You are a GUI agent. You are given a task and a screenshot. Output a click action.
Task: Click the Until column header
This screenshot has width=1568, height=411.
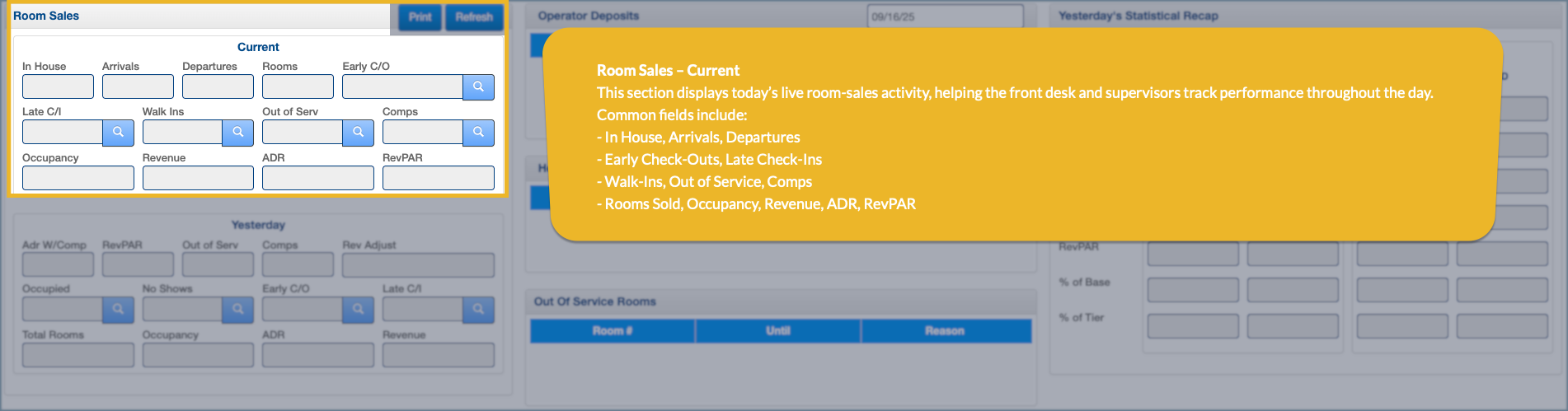pos(778,331)
